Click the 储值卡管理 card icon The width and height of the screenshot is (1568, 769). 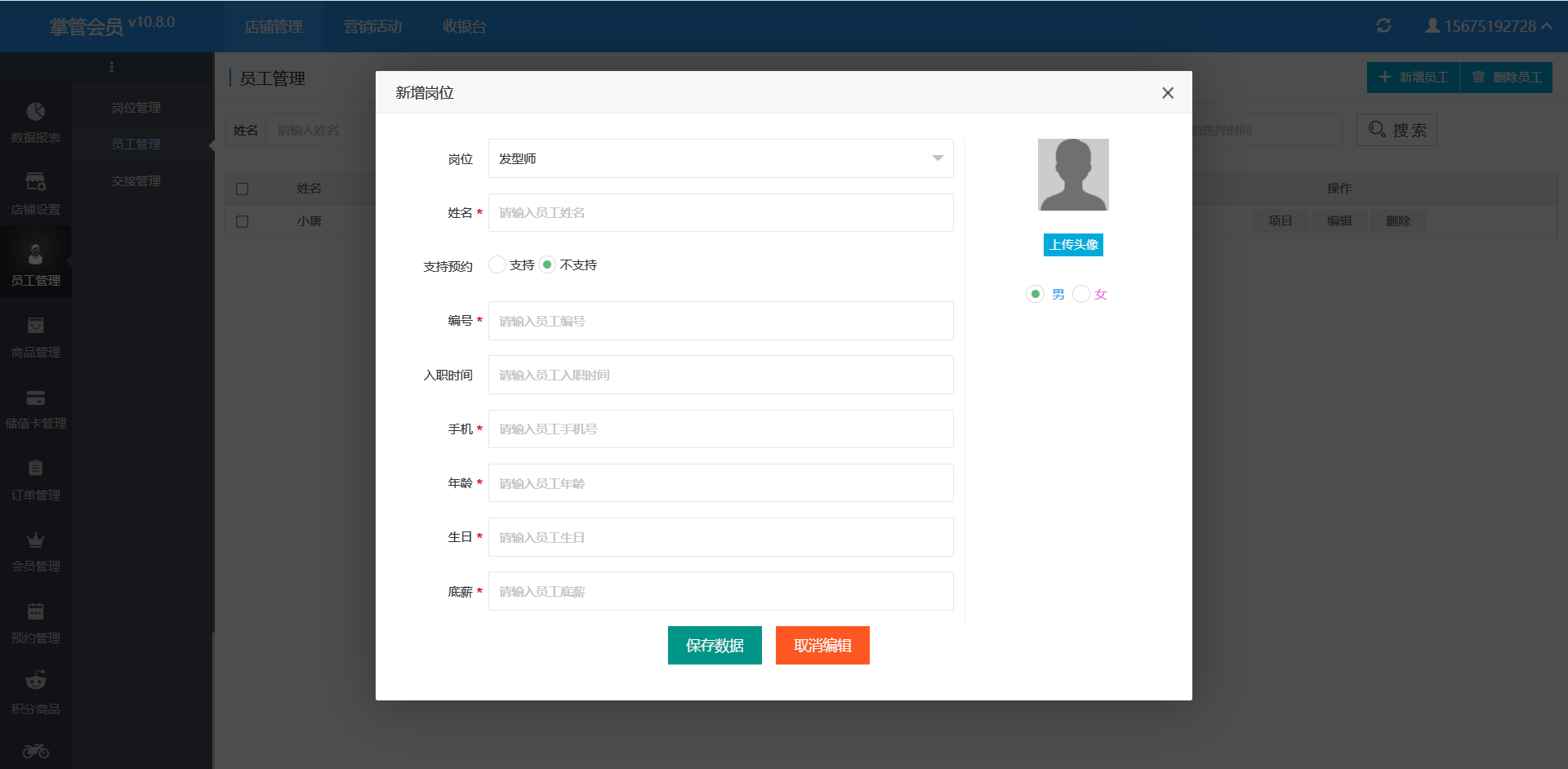coord(35,398)
